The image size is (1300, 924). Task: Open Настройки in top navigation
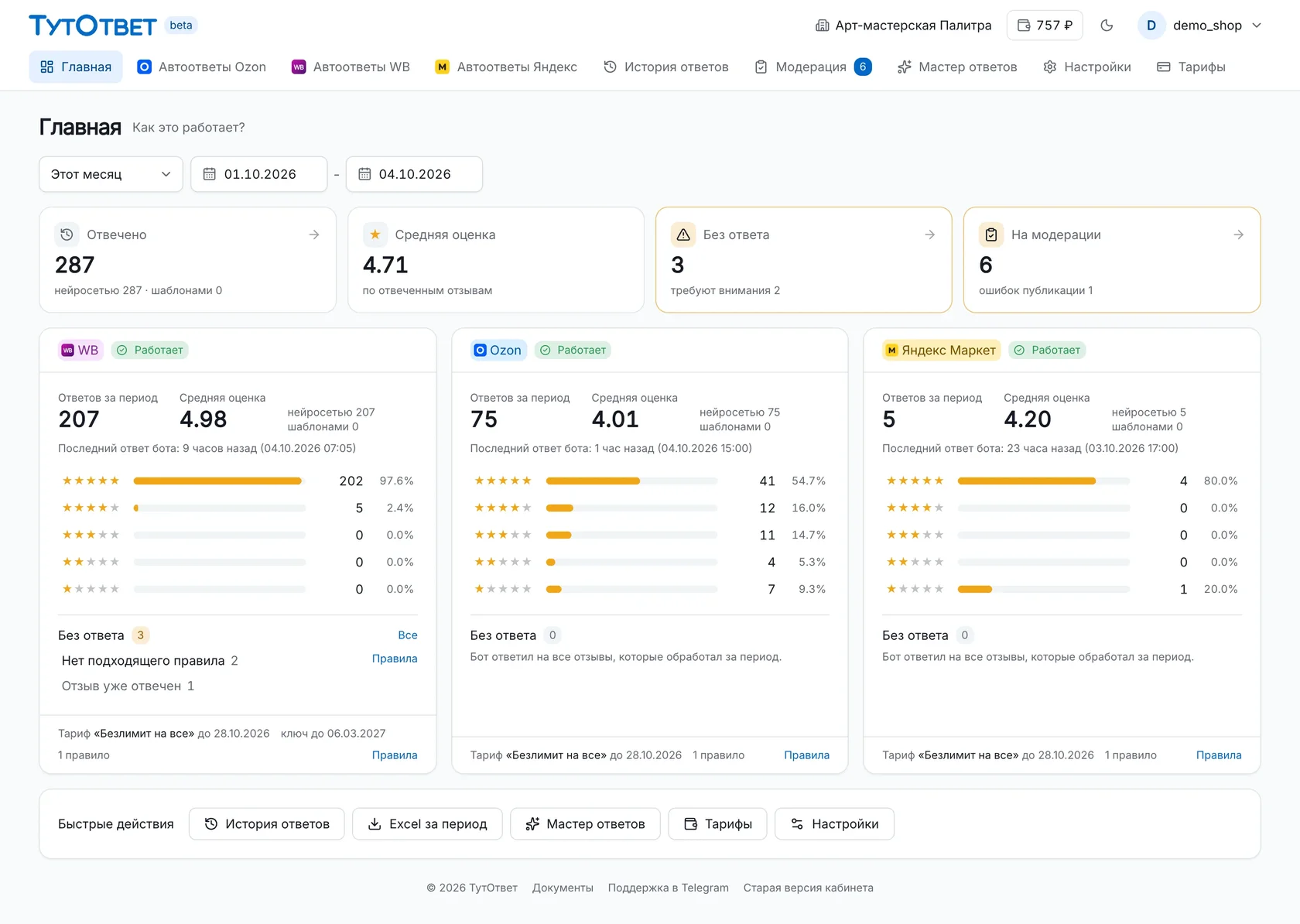coord(1087,67)
